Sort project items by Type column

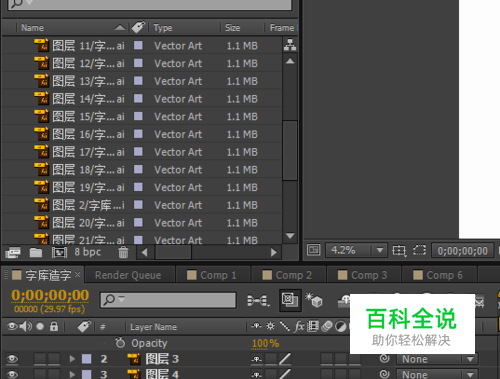(x=163, y=28)
